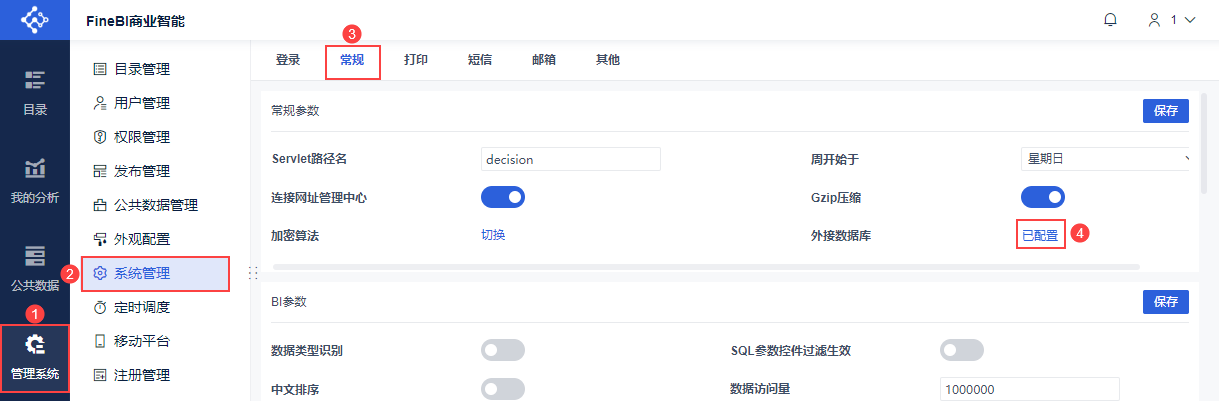1219x401 pixels.
Task: Turn off Gzip压缩 switch
Action: tap(1042, 197)
